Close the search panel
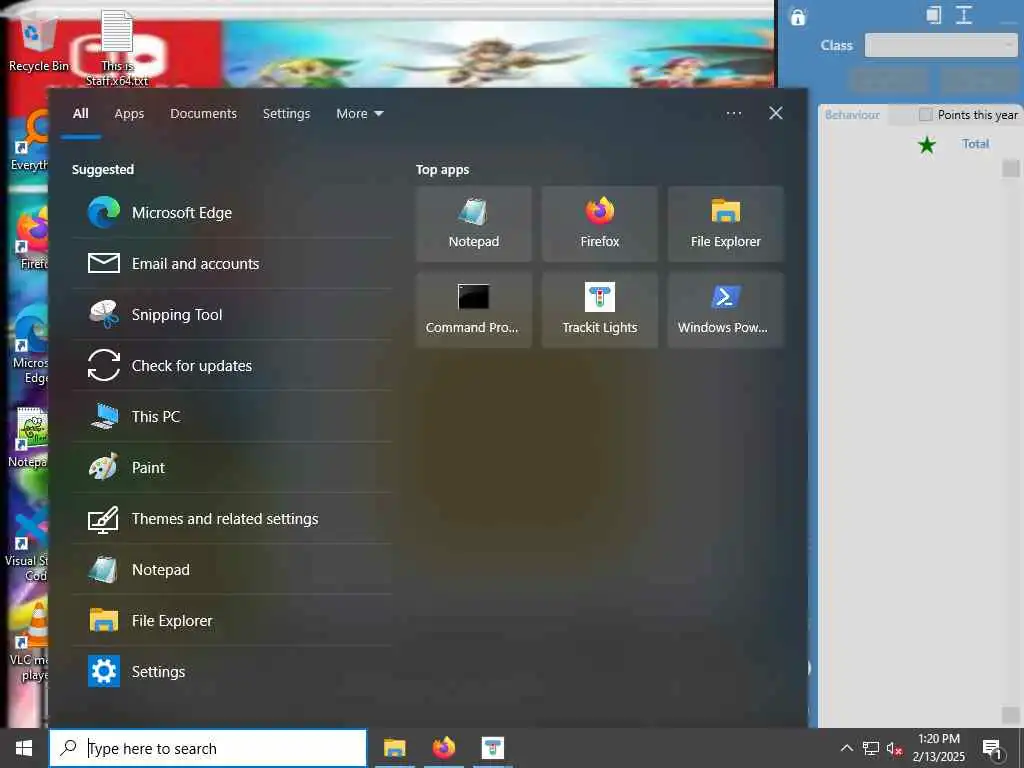The image size is (1024, 768). point(775,114)
